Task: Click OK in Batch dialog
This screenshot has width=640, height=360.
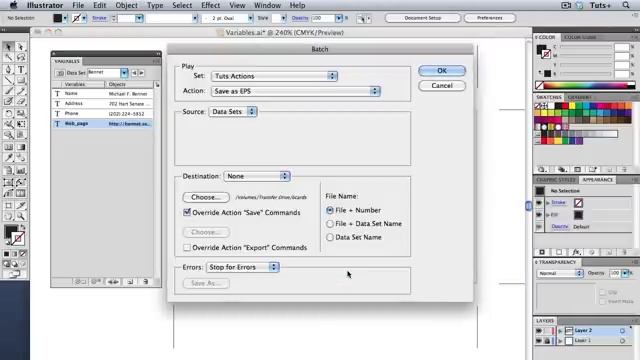Action: 442,71
